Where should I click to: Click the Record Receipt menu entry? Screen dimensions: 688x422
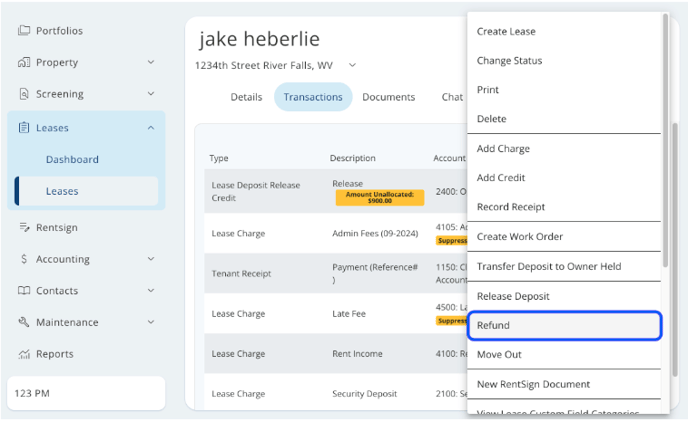[x=511, y=207]
